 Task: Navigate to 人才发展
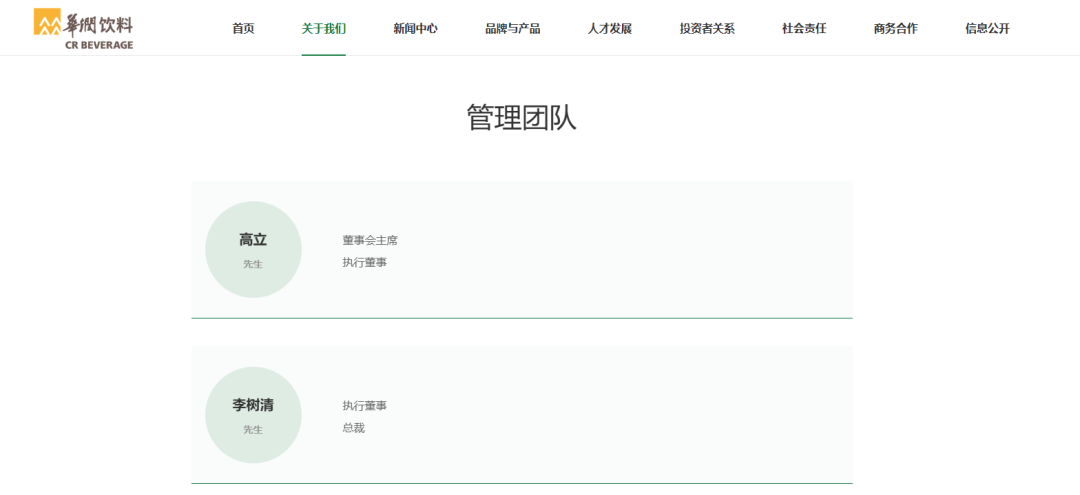tap(609, 29)
